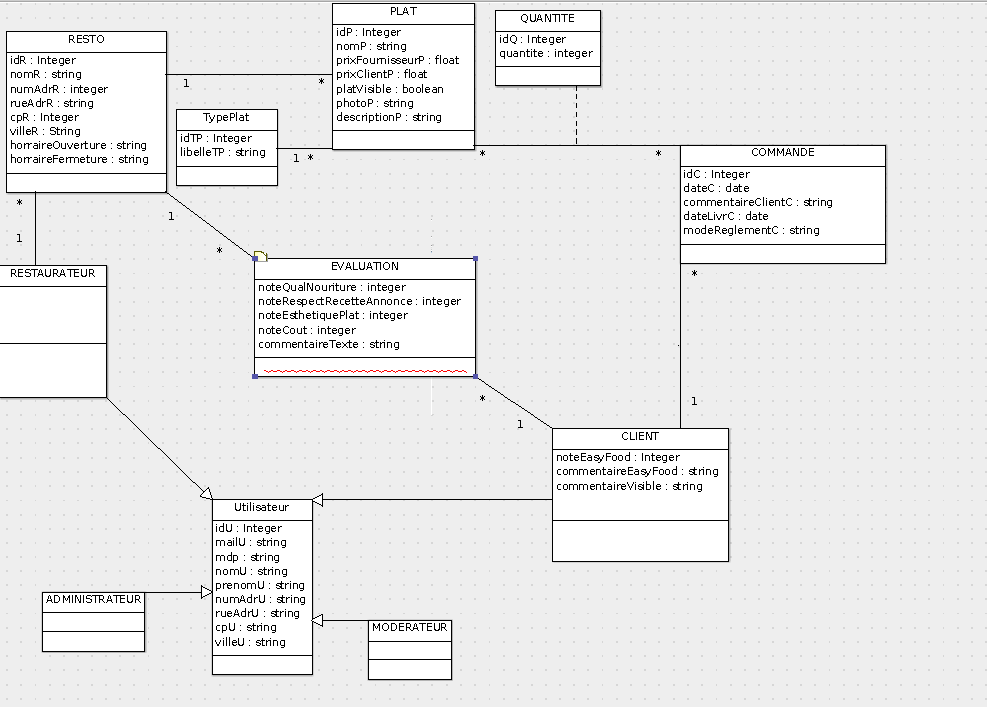Select the TypePlat class title
Image resolution: width=987 pixels, height=707 pixels.
226,117
